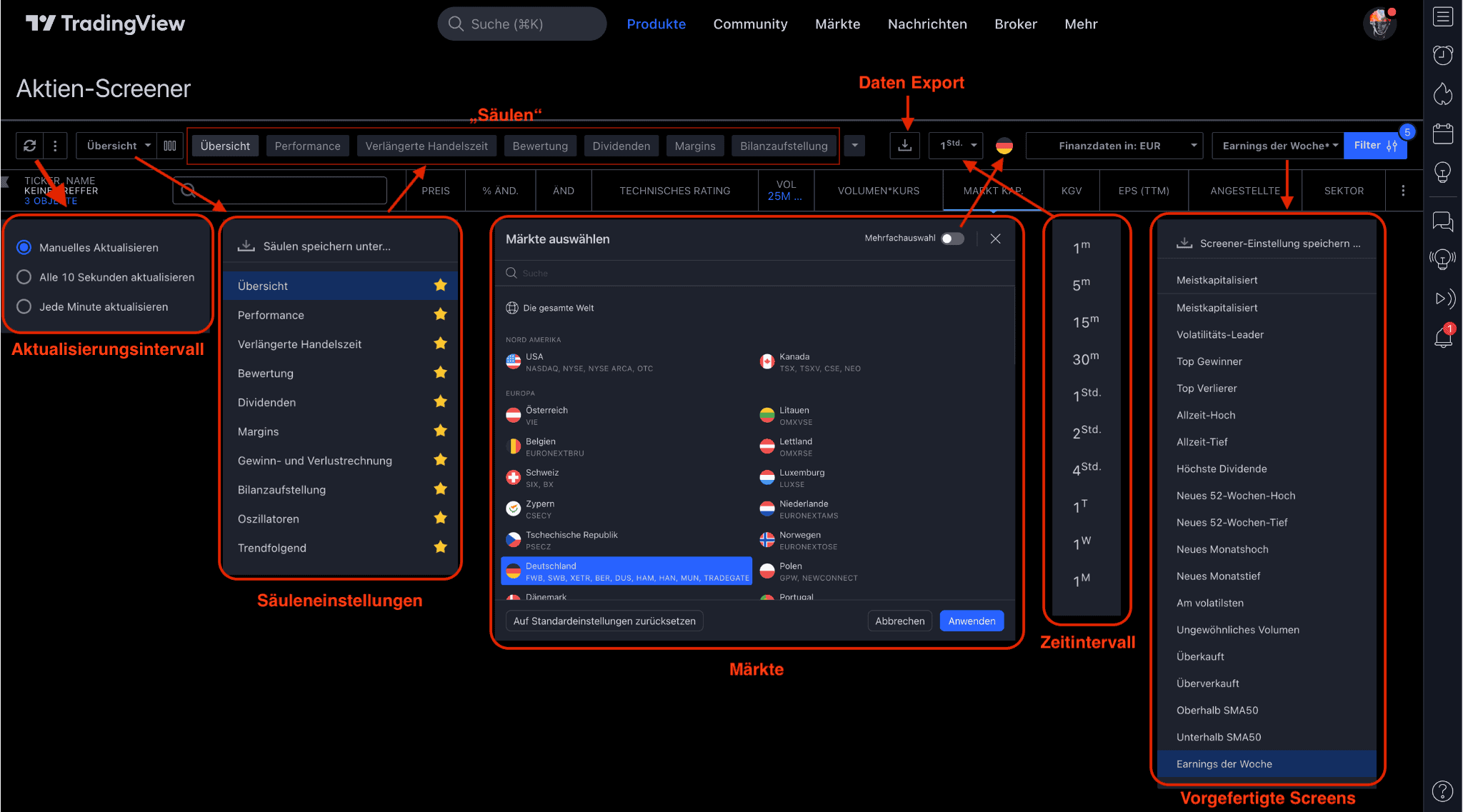Open the Übersicht columns dropdown
Viewport: 1463px width, 812px height.
coord(116,145)
